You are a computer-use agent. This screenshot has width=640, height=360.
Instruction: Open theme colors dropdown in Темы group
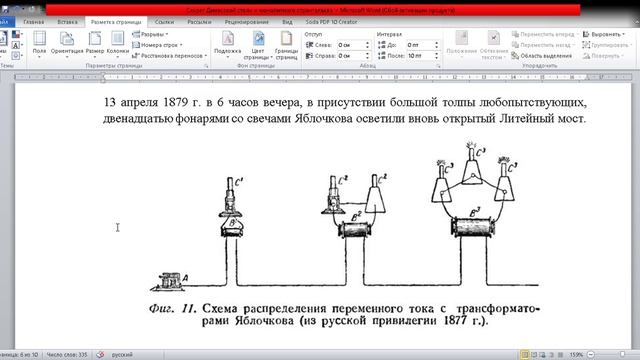[x=17, y=35]
